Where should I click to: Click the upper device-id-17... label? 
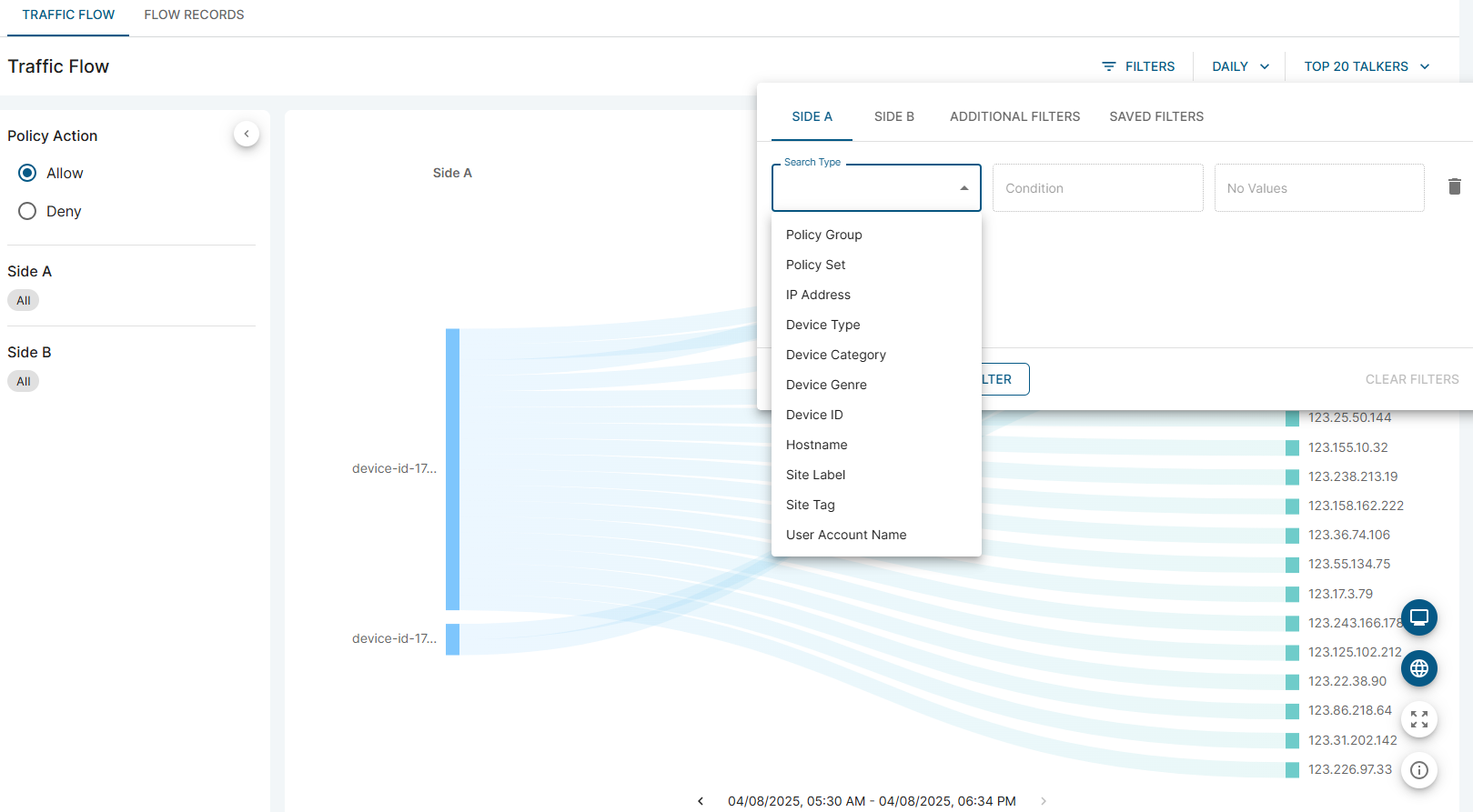click(394, 468)
